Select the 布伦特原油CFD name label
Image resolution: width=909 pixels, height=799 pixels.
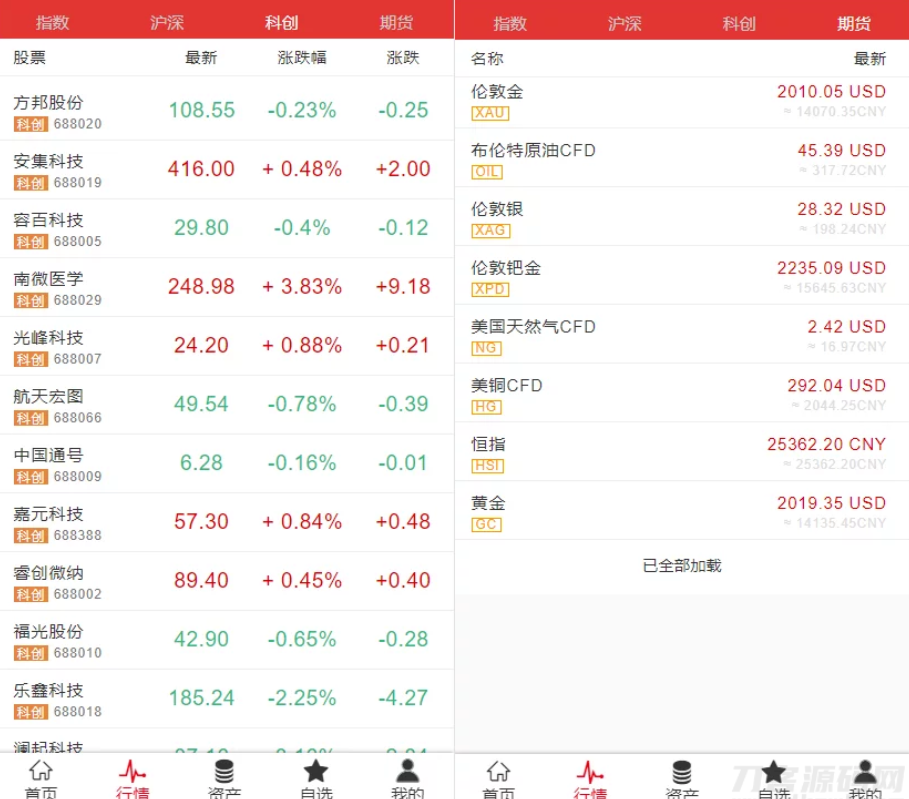[533, 151]
